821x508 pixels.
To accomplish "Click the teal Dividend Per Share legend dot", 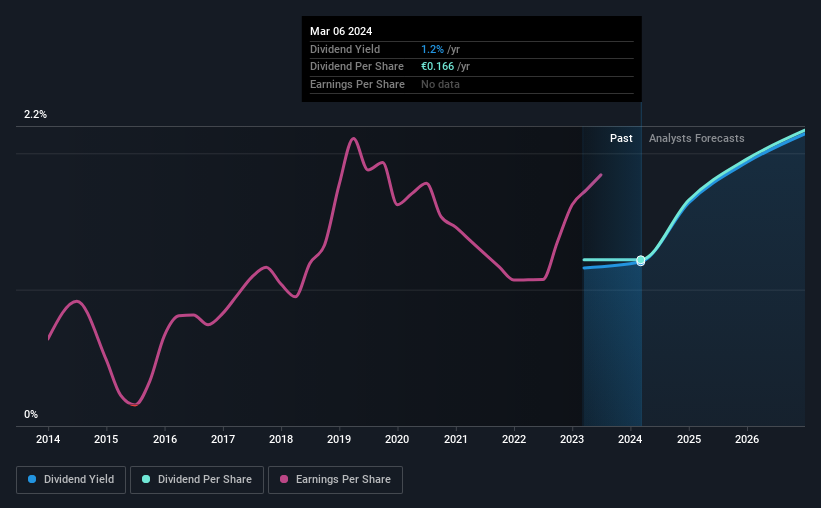I will tap(146, 479).
